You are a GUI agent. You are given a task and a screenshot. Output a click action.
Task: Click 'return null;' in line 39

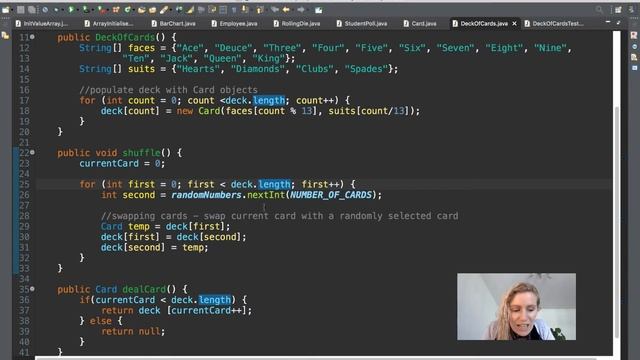point(133,331)
